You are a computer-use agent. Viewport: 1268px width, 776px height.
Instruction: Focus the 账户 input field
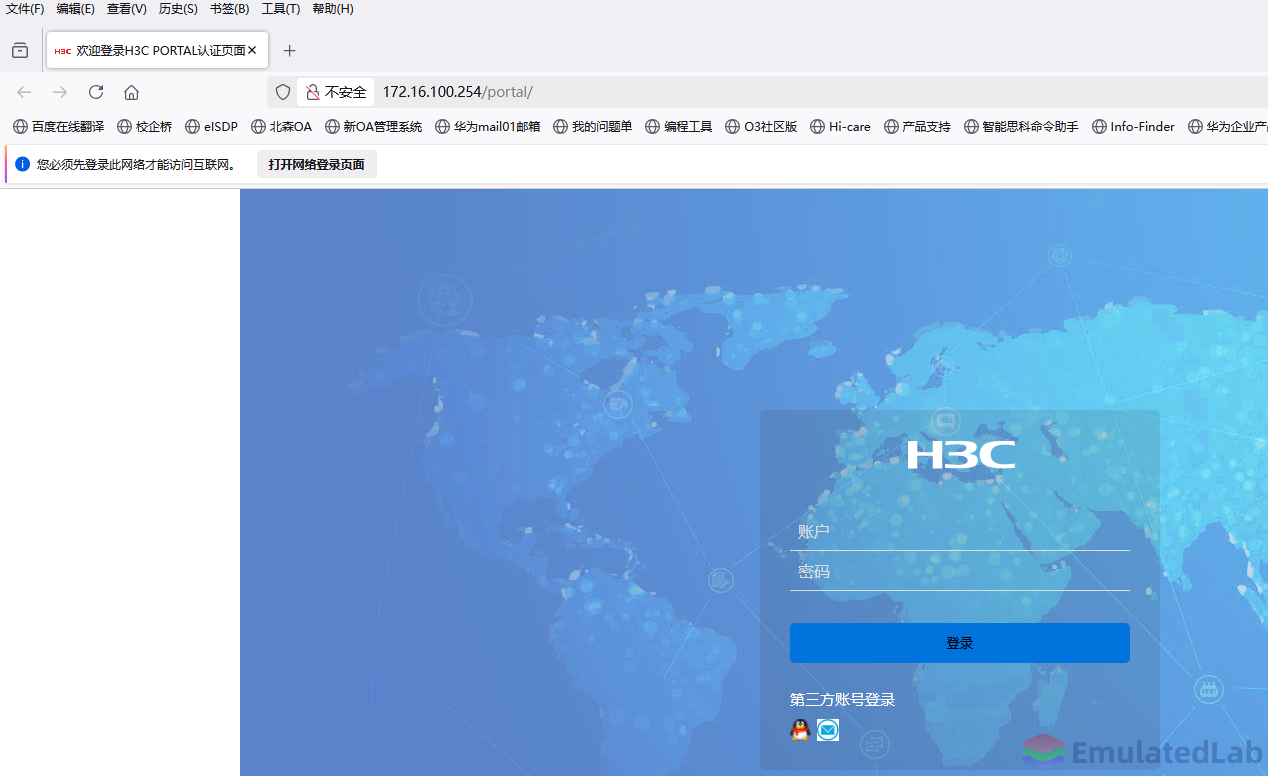pos(960,532)
